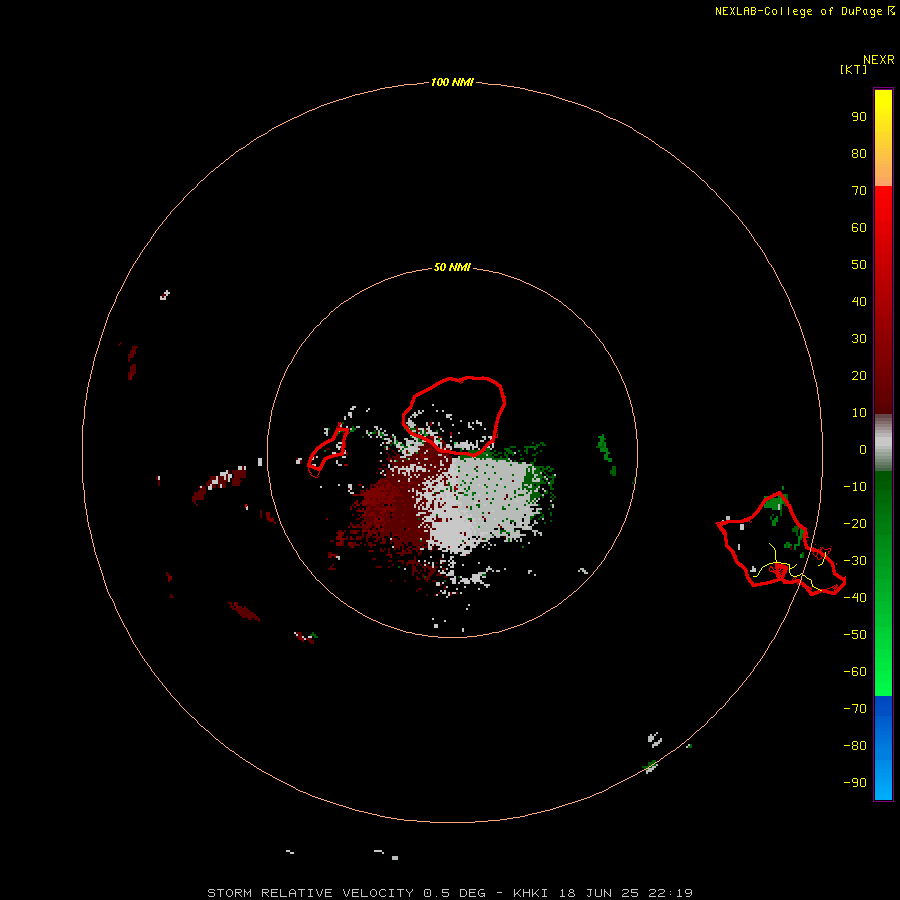Click the Storm Relative Velocity caption text
This screenshot has height=900, width=900.
pos(450,893)
